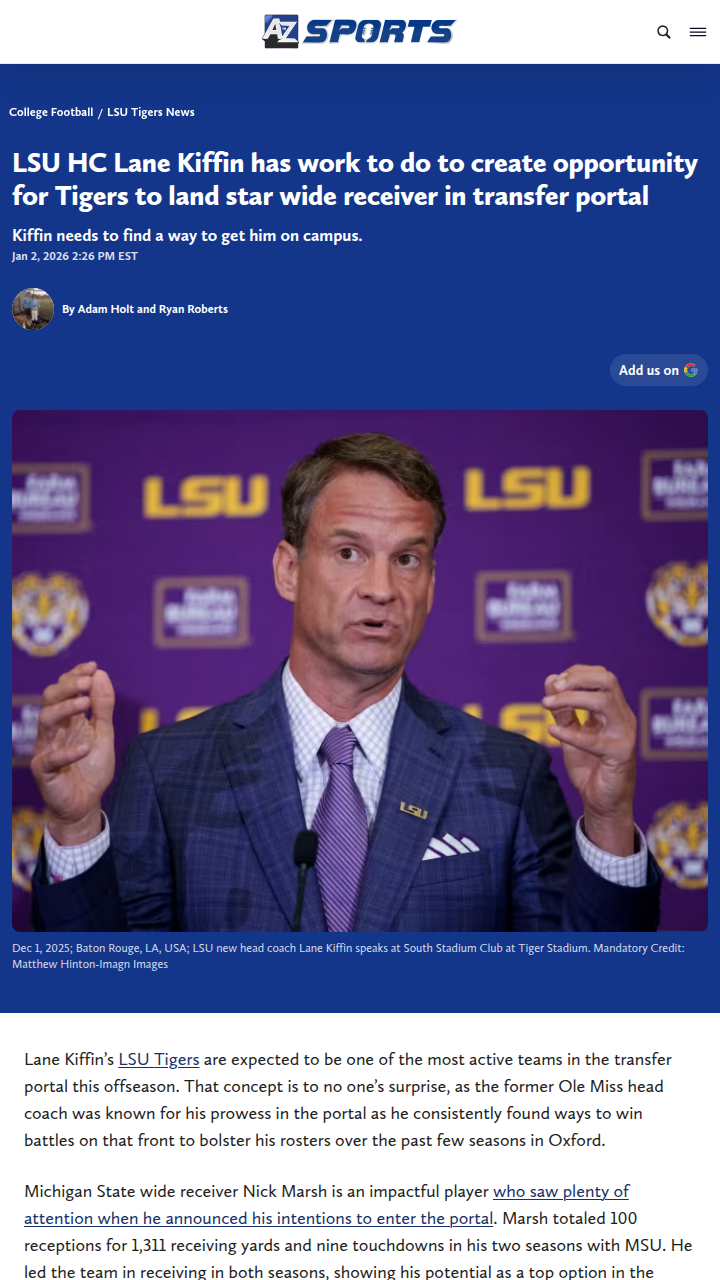Click the author avatar photo
720x1280 pixels.
[33, 309]
